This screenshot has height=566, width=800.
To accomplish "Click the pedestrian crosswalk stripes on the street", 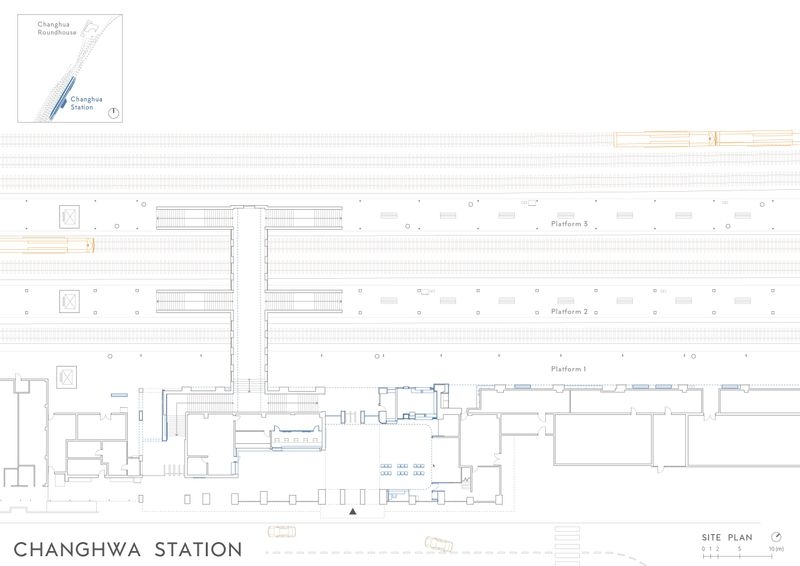I will (567, 546).
